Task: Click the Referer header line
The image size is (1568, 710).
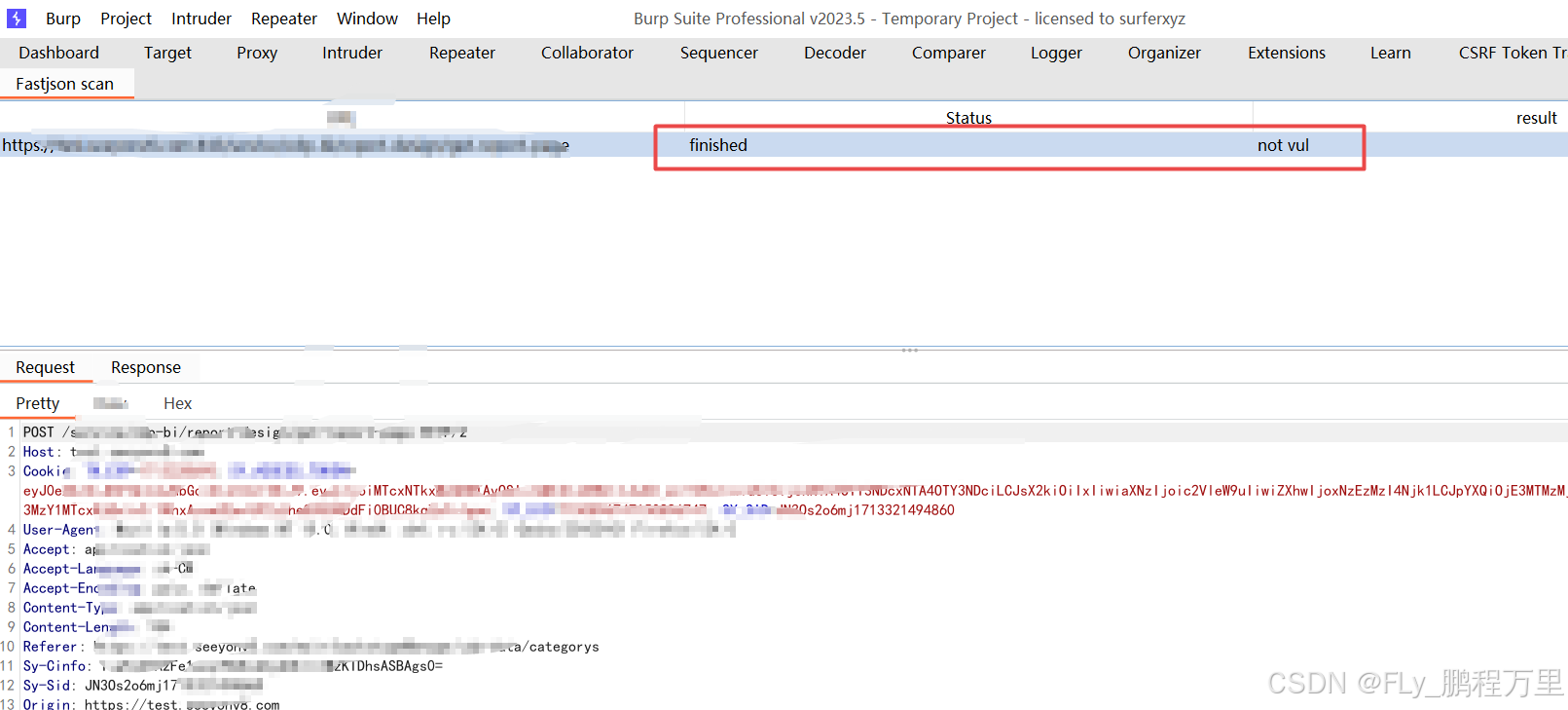Action: [x=311, y=647]
